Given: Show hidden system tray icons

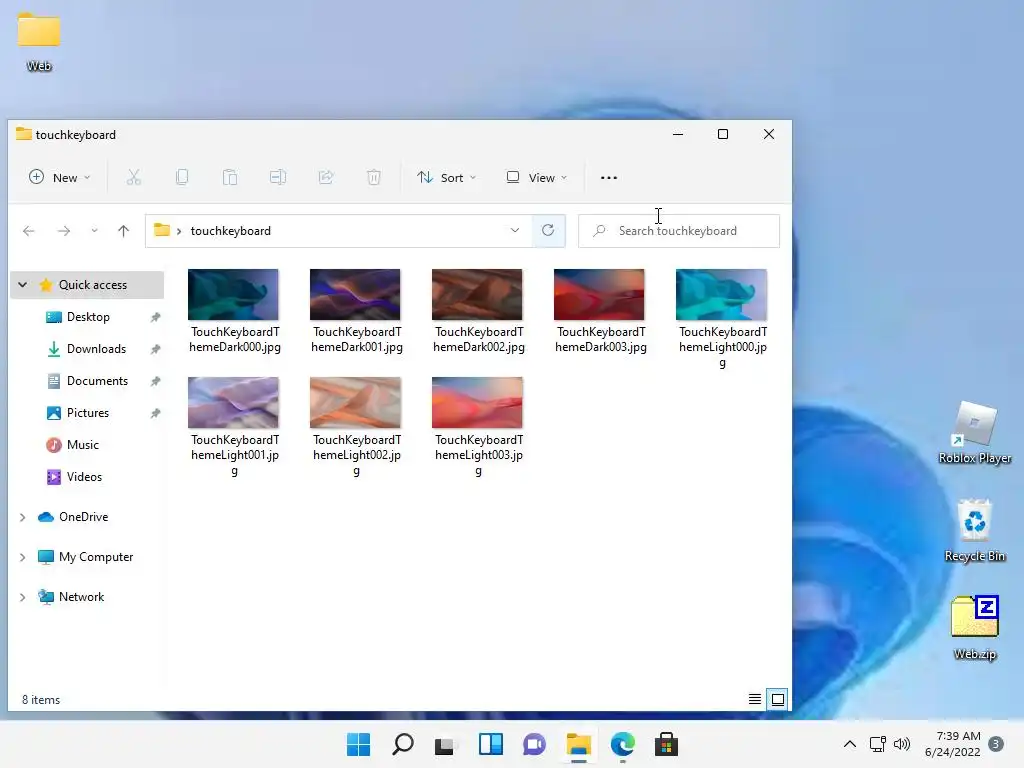Looking at the screenshot, I should [x=850, y=744].
